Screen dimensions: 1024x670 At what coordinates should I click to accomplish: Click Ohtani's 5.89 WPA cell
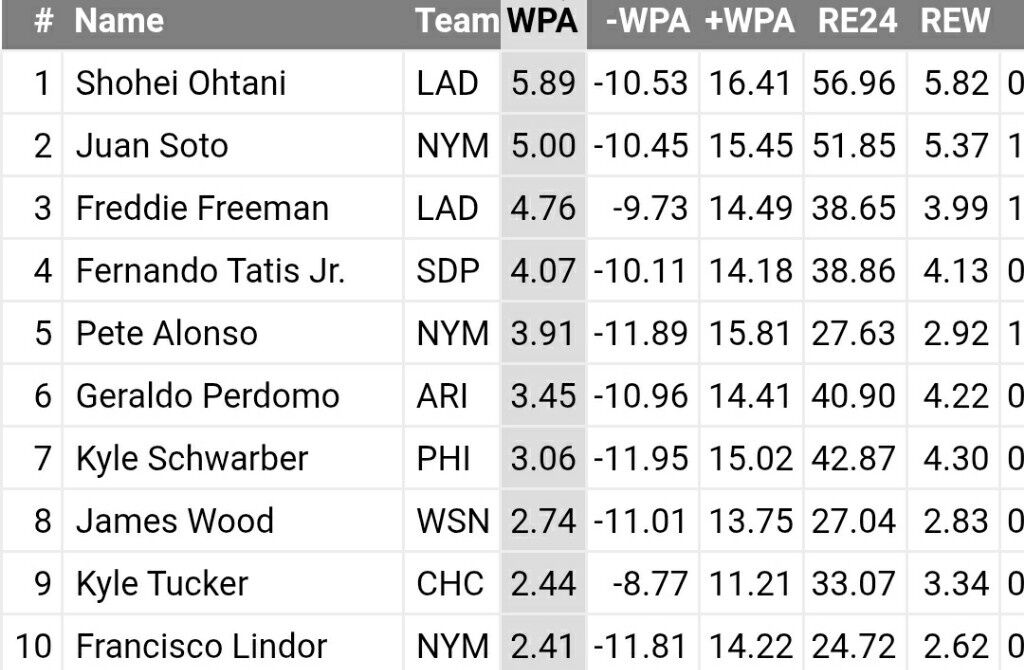pyautogui.click(x=543, y=83)
